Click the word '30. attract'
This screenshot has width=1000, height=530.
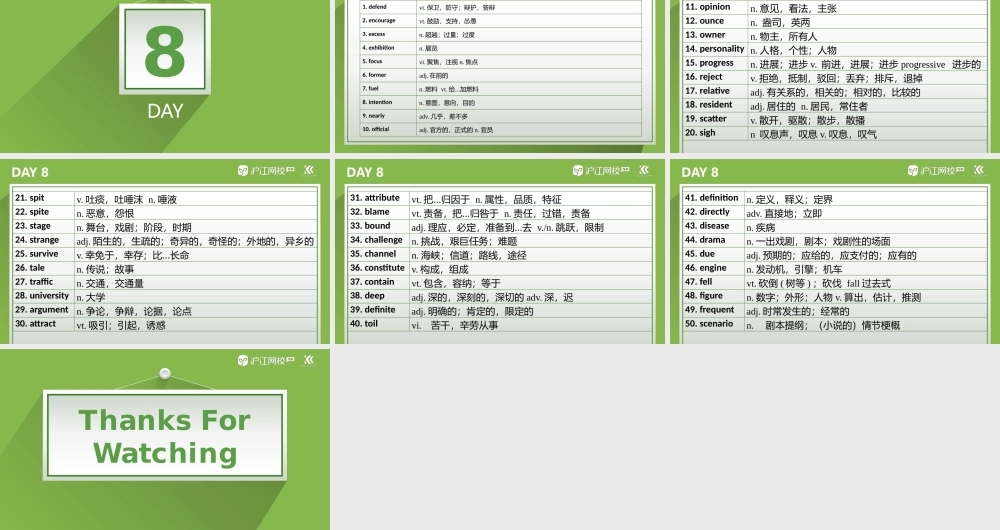pyautogui.click(x=35, y=324)
